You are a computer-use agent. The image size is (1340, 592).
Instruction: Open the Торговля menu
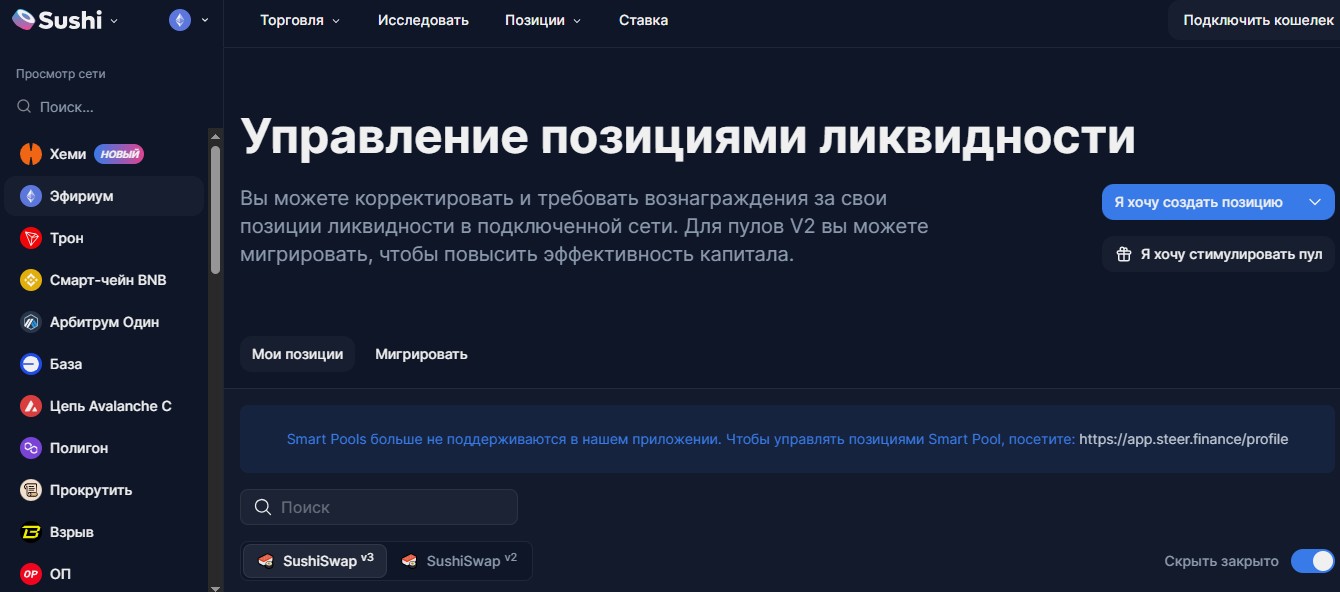(300, 20)
